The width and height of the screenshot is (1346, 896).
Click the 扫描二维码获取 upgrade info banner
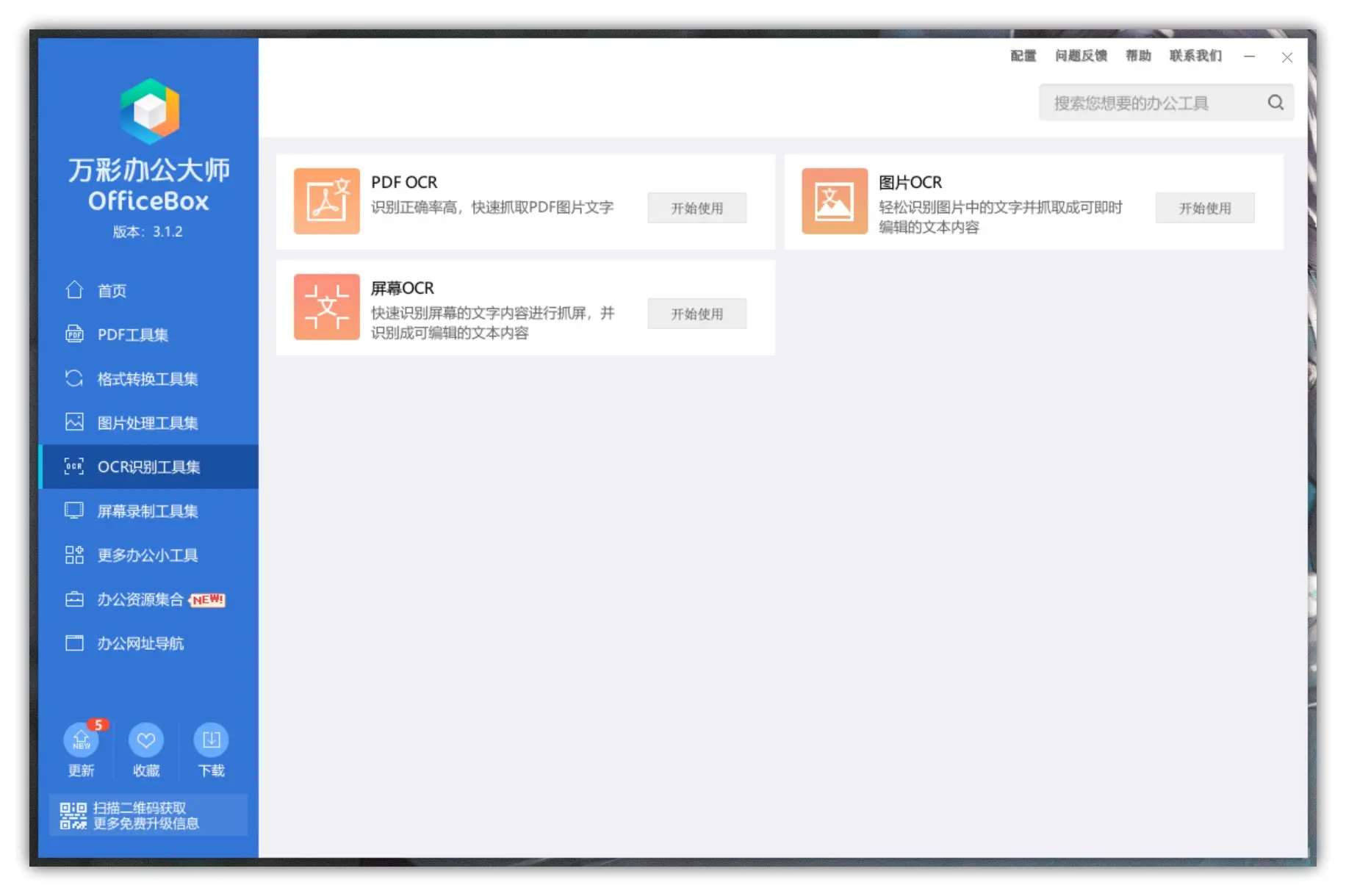pyautogui.click(x=148, y=815)
